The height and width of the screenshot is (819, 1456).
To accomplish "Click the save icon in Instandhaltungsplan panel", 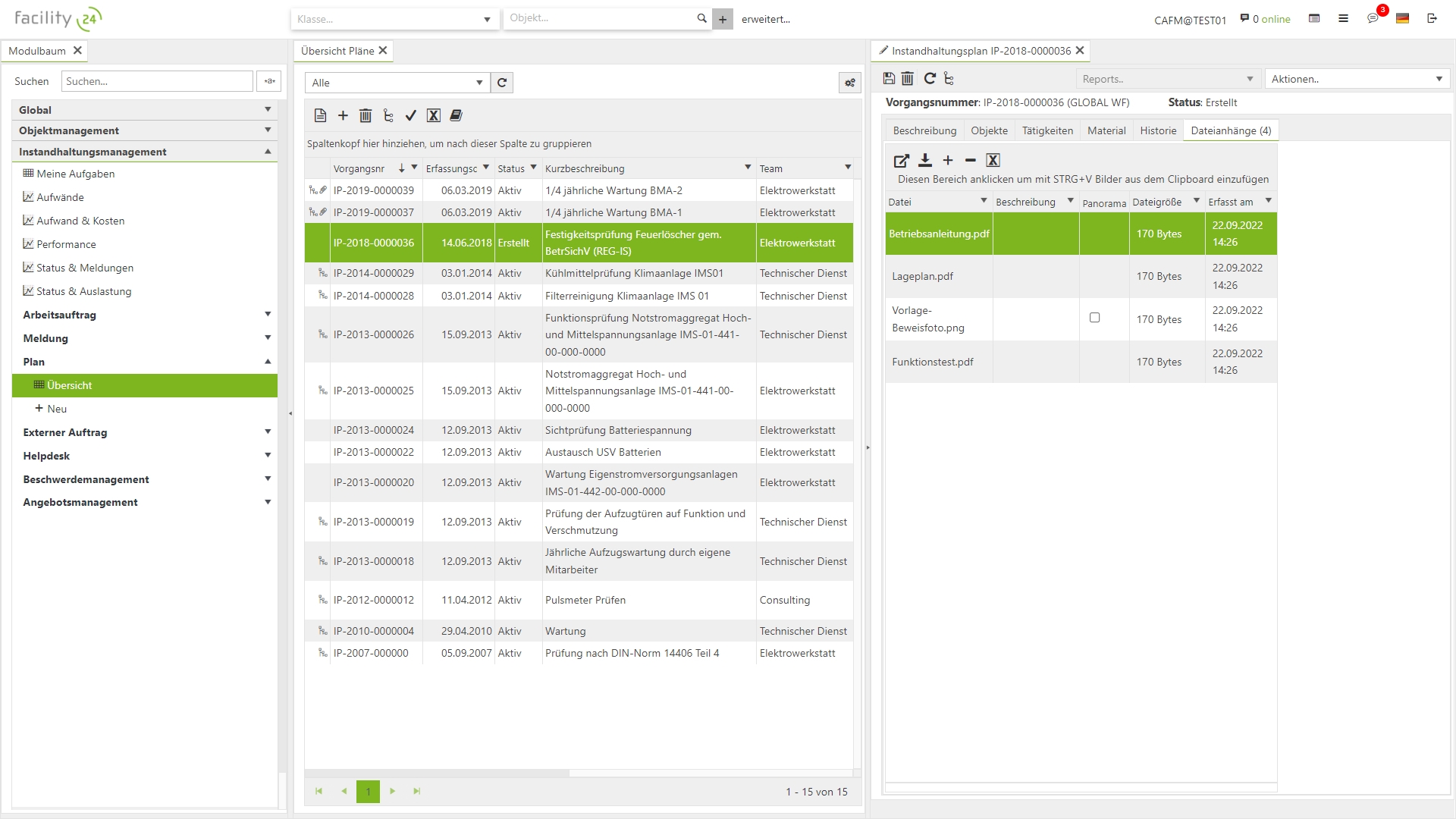I will tap(889, 78).
